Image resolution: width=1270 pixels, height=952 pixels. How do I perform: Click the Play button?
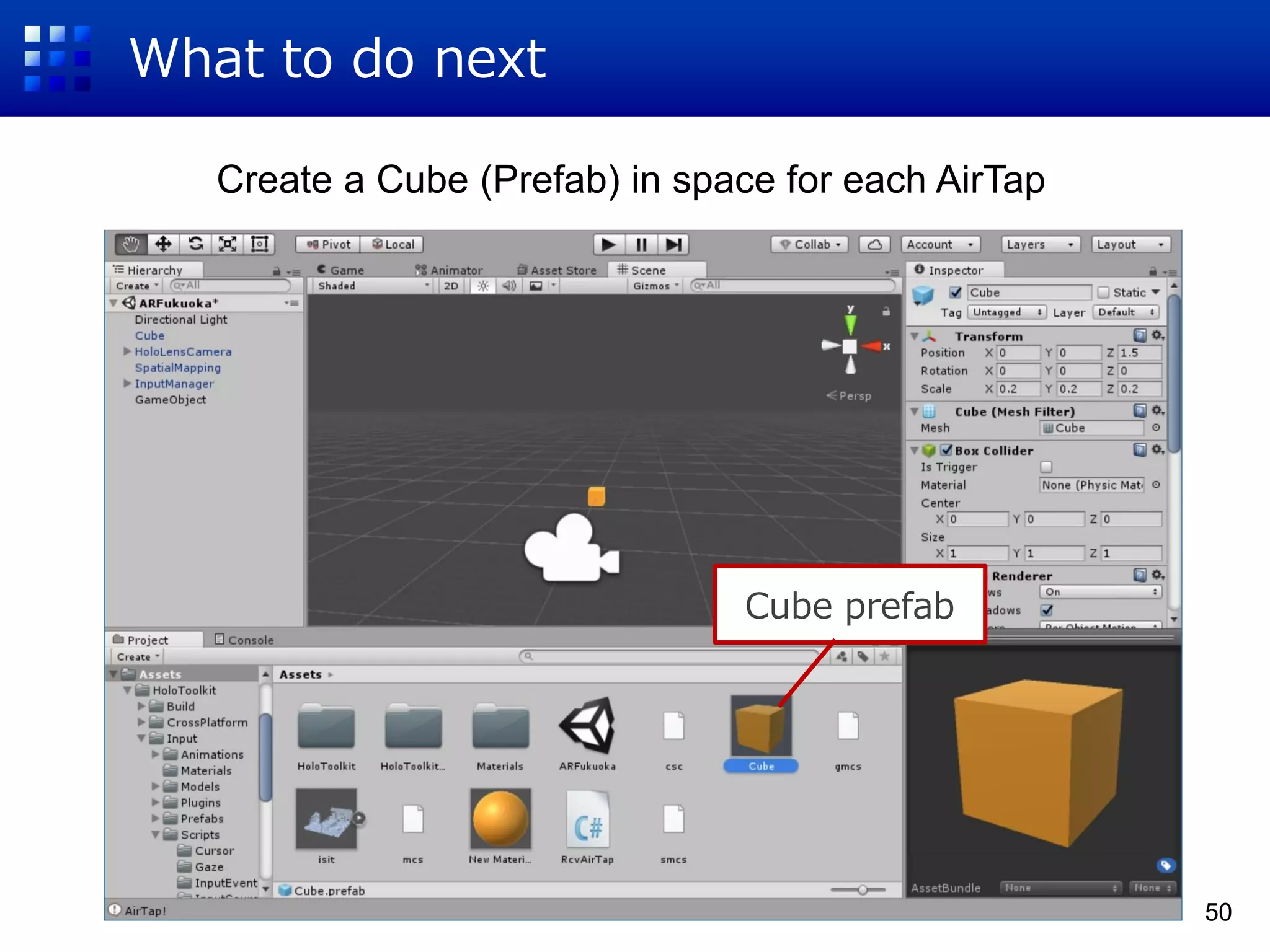[x=609, y=245]
